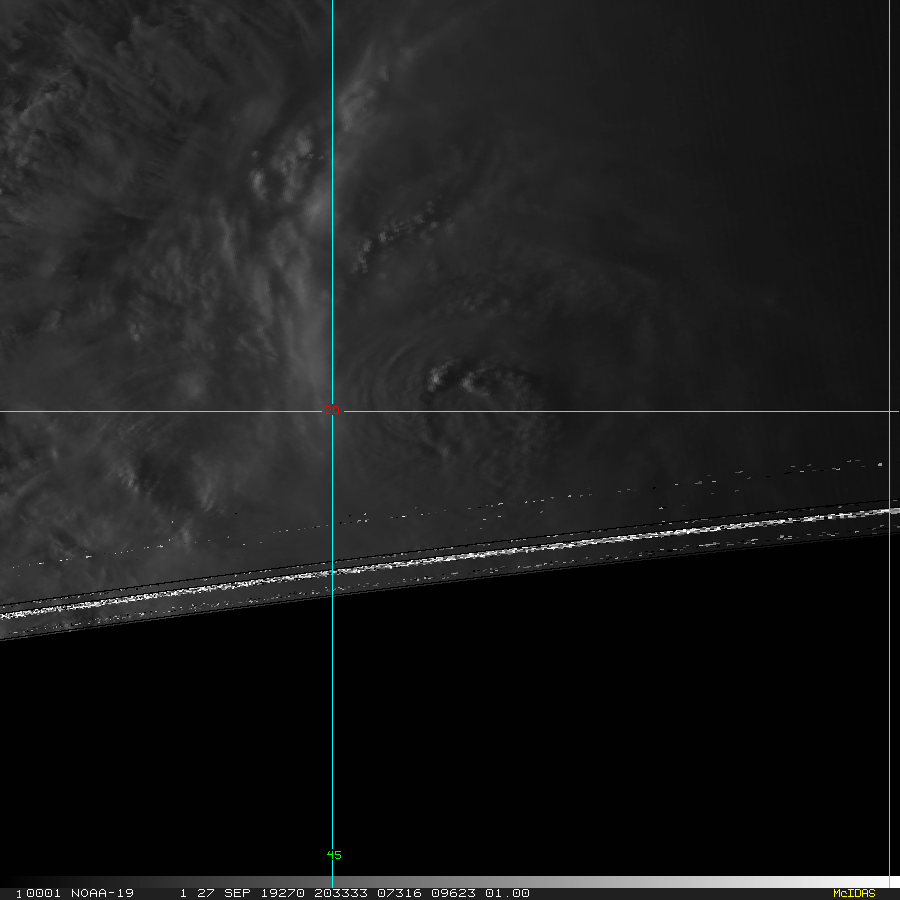Click the 19270 Julian day value
This screenshot has width=900, height=900.
284,893
